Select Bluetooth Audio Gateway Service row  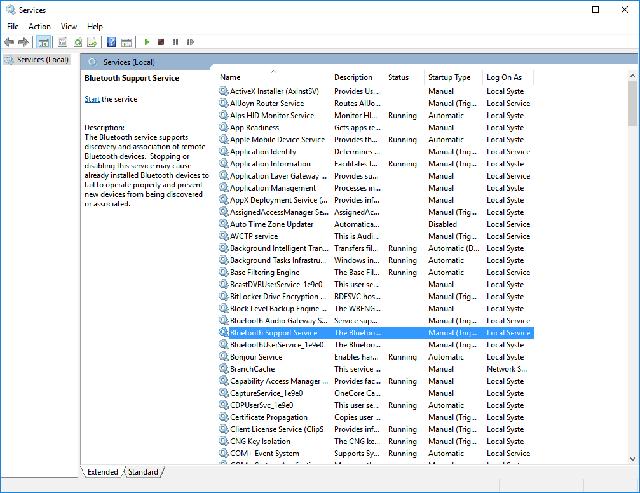(x=376, y=320)
